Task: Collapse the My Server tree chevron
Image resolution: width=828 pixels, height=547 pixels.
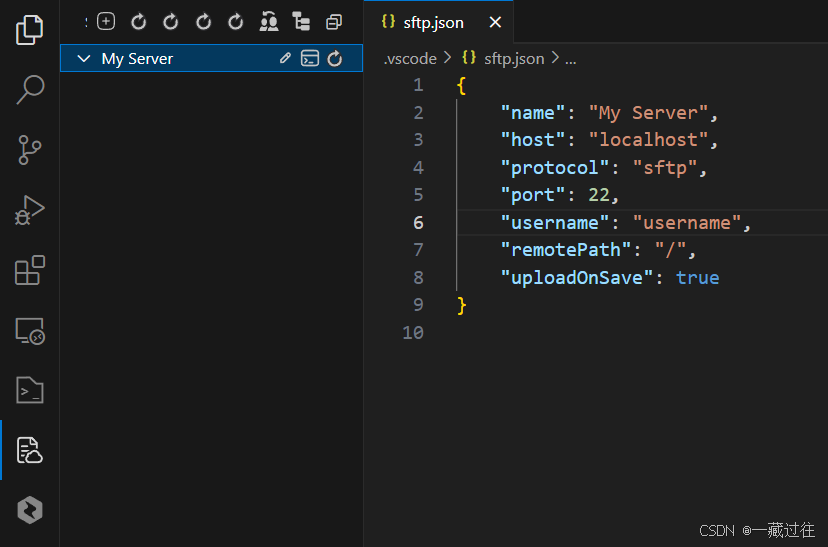Action: coord(84,58)
